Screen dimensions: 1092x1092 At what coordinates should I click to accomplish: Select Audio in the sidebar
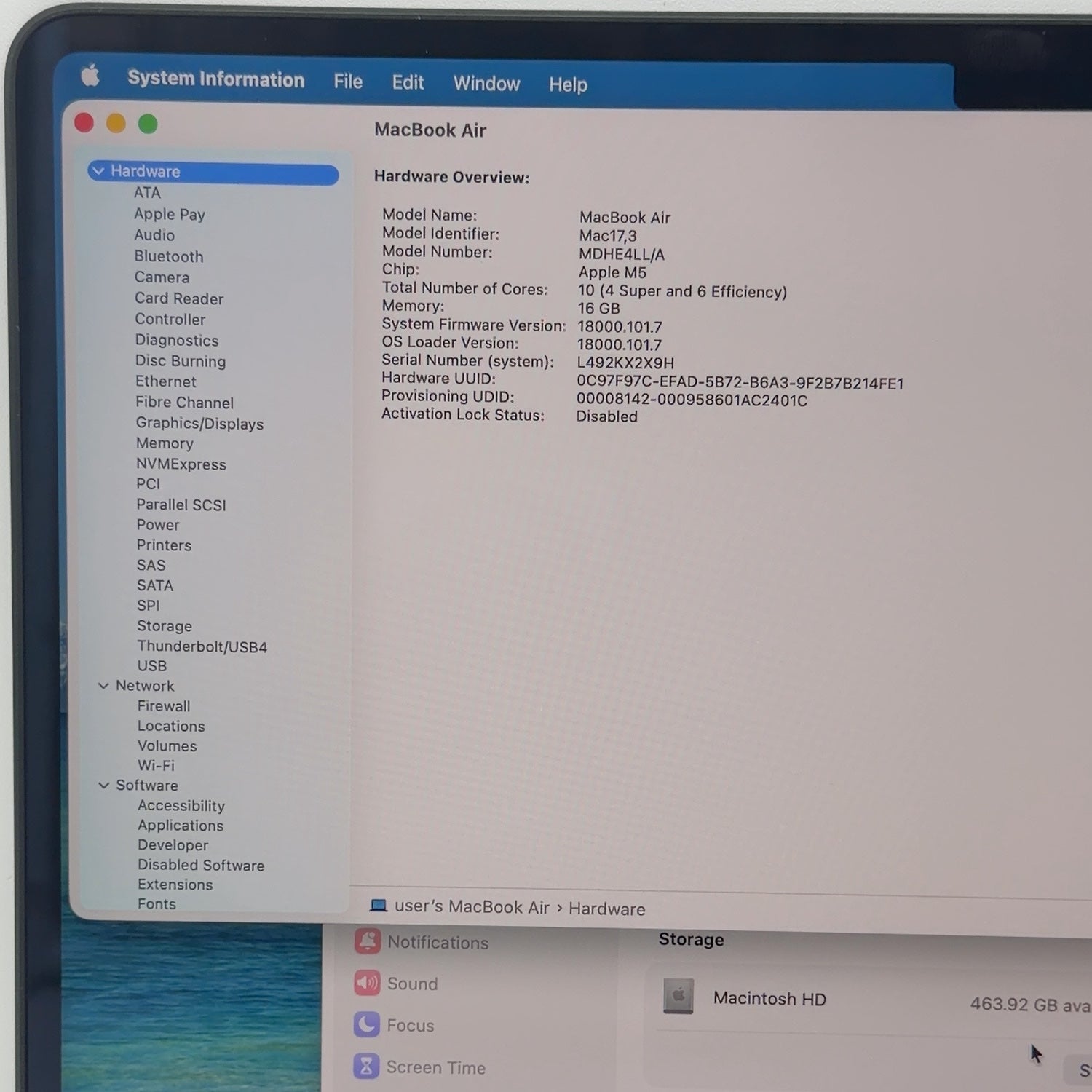[154, 235]
